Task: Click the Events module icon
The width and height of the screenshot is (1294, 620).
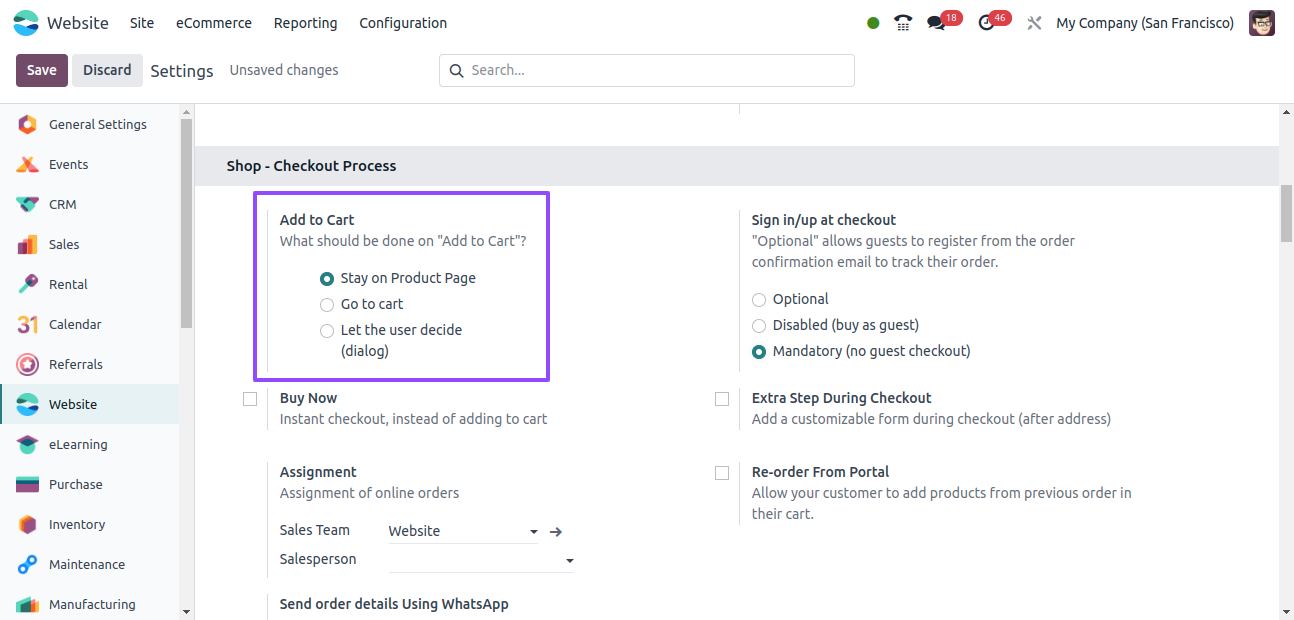Action: 28,165
